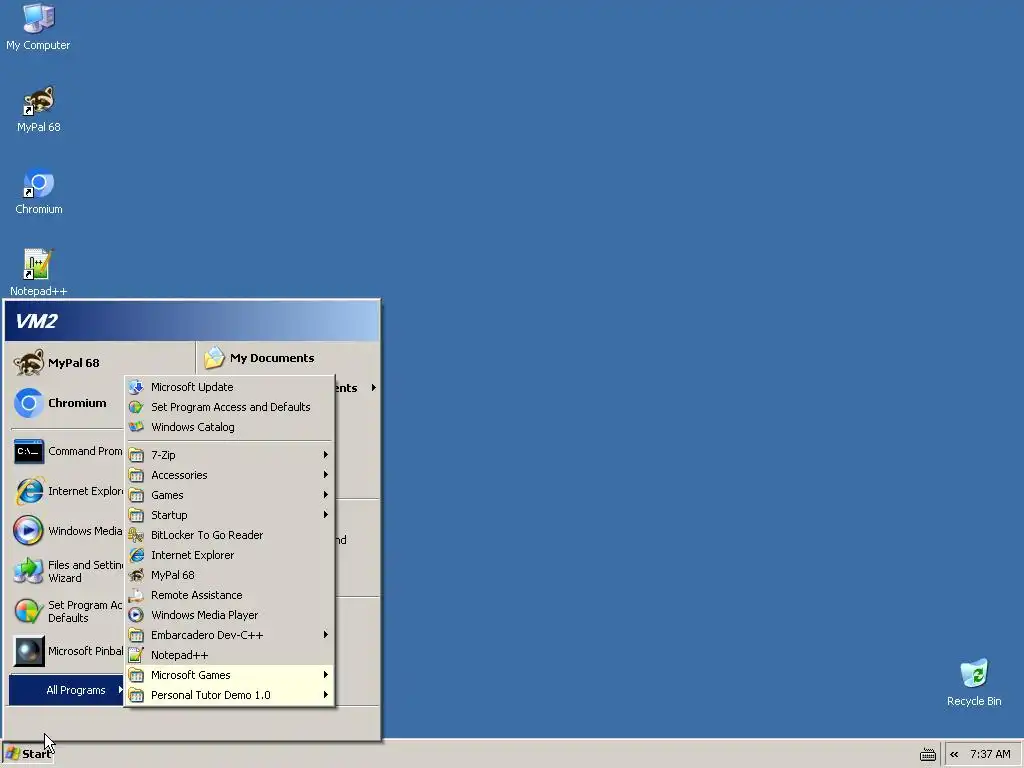Expand the Personal Tutor Demo 1.0 folder
This screenshot has width=1024, height=768.
tap(229, 695)
